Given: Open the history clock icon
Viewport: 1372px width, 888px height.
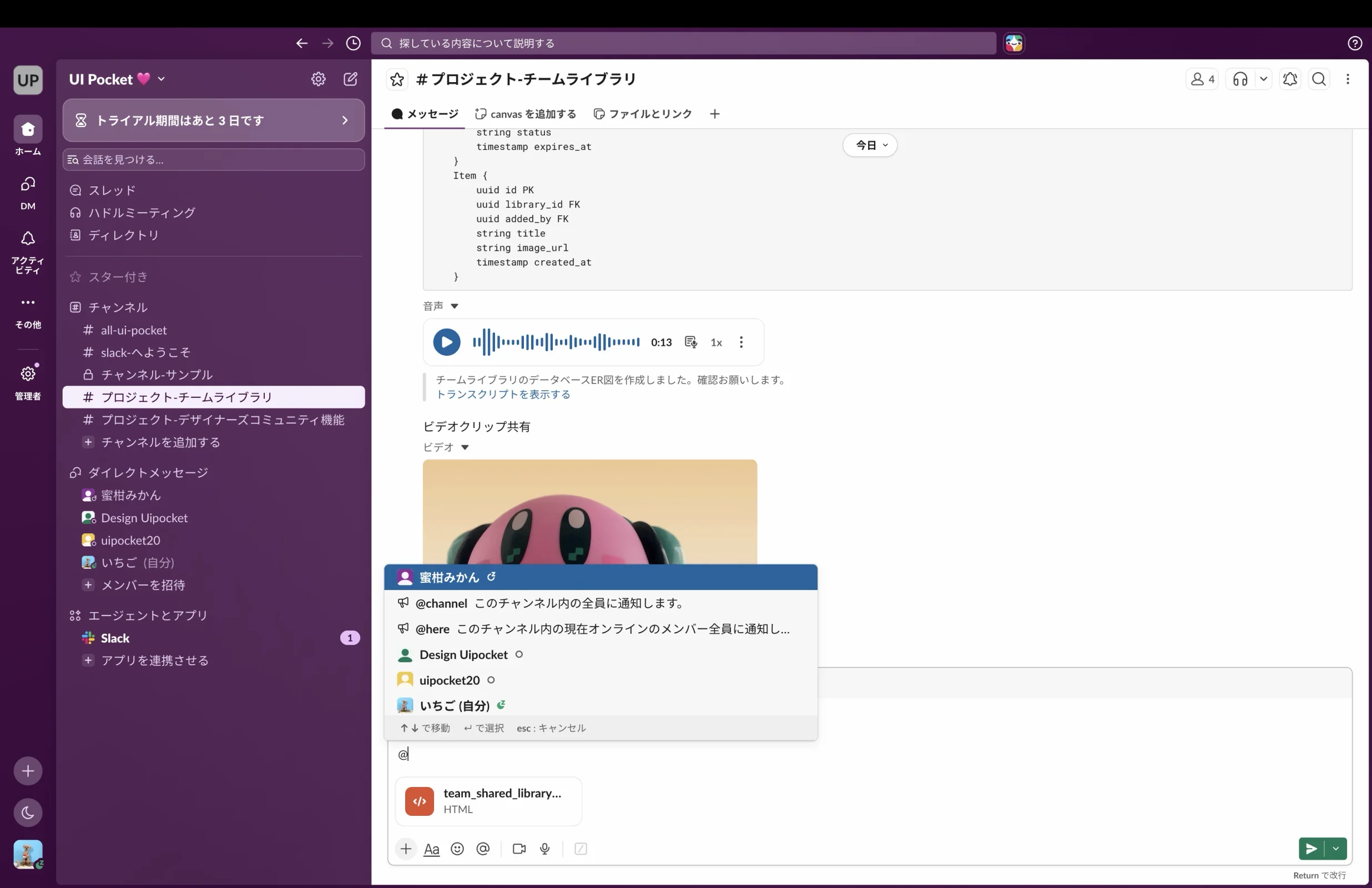Looking at the screenshot, I should pos(354,43).
